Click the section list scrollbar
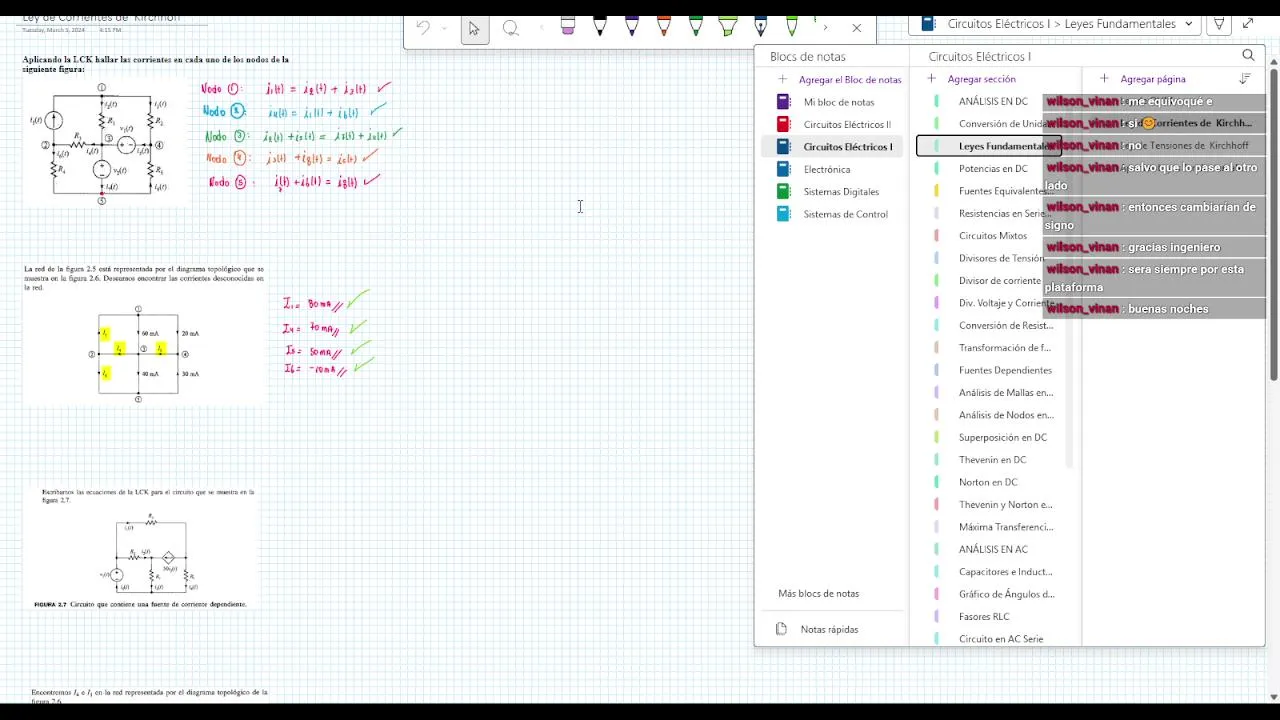 pyautogui.click(x=1069, y=280)
